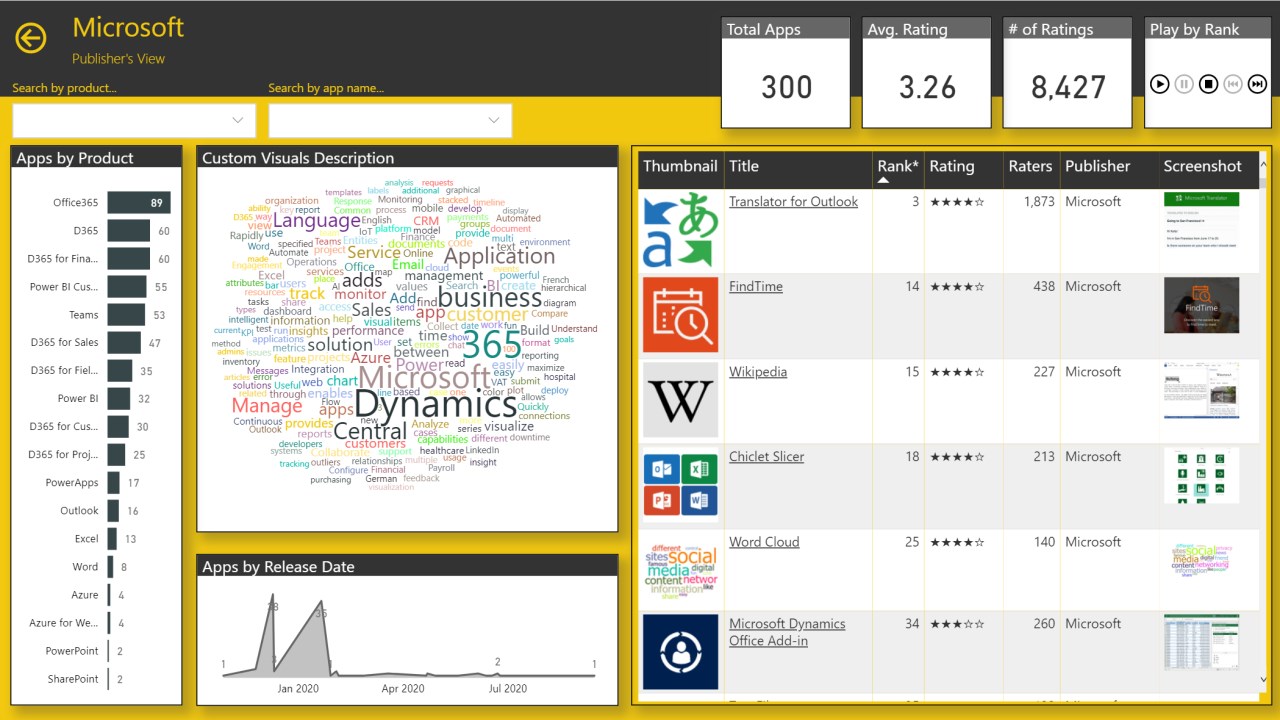
Task: View the FindTime screenshot image
Action: tap(1201, 305)
